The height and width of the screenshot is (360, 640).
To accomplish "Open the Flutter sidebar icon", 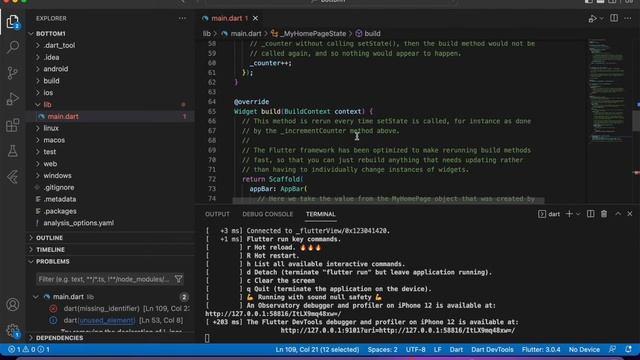I will point(13,177).
